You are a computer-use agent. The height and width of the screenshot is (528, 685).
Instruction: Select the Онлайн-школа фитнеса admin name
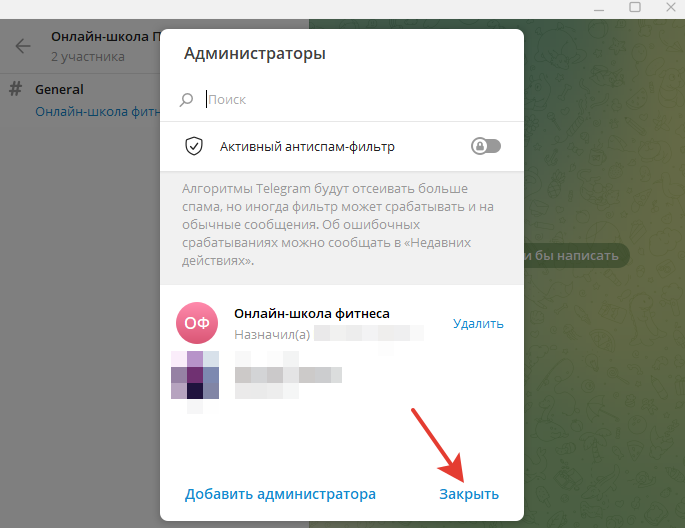point(311,313)
